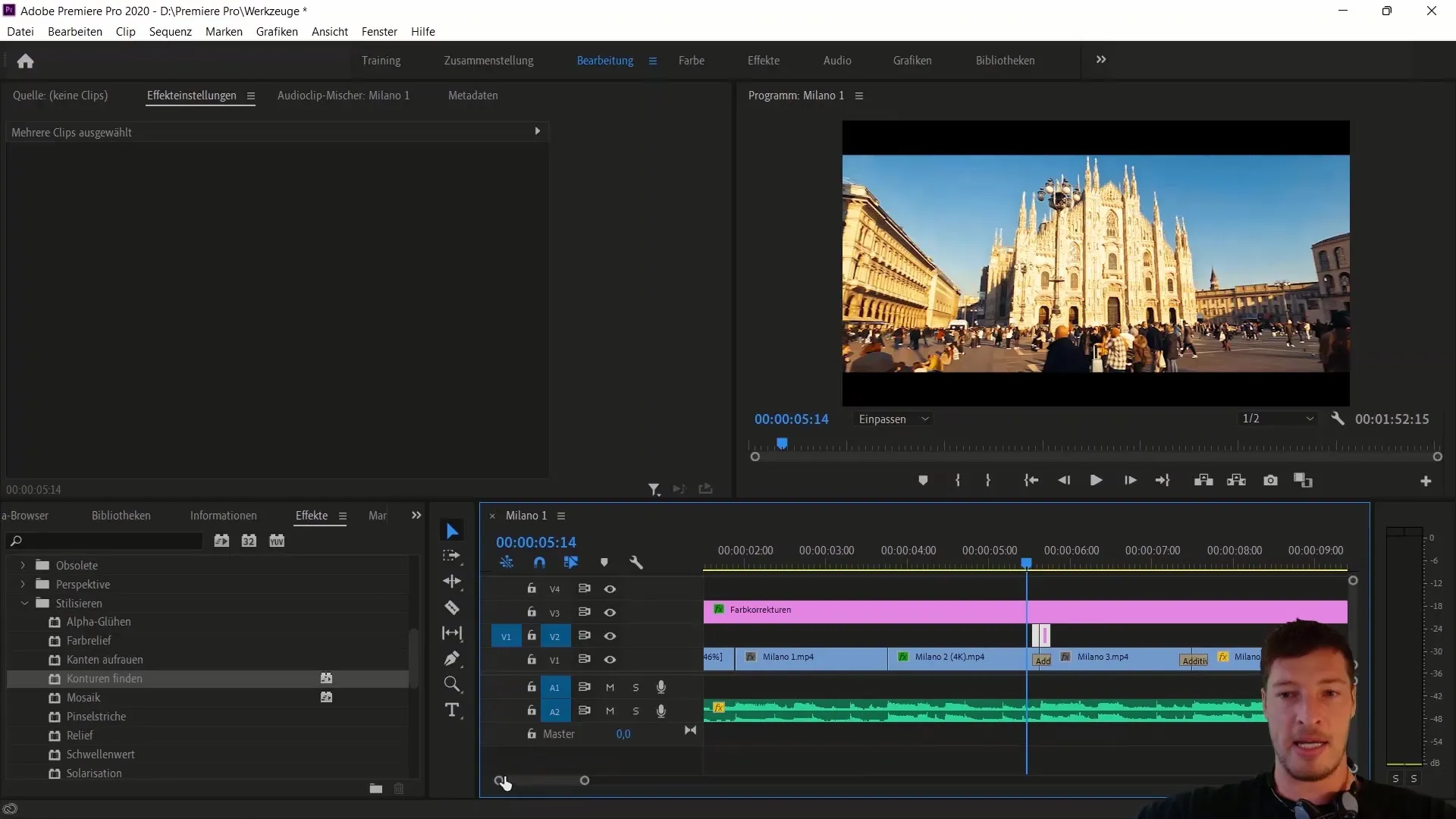Select the Type text tool
Viewport: 1456px width, 819px height.
coord(452,711)
